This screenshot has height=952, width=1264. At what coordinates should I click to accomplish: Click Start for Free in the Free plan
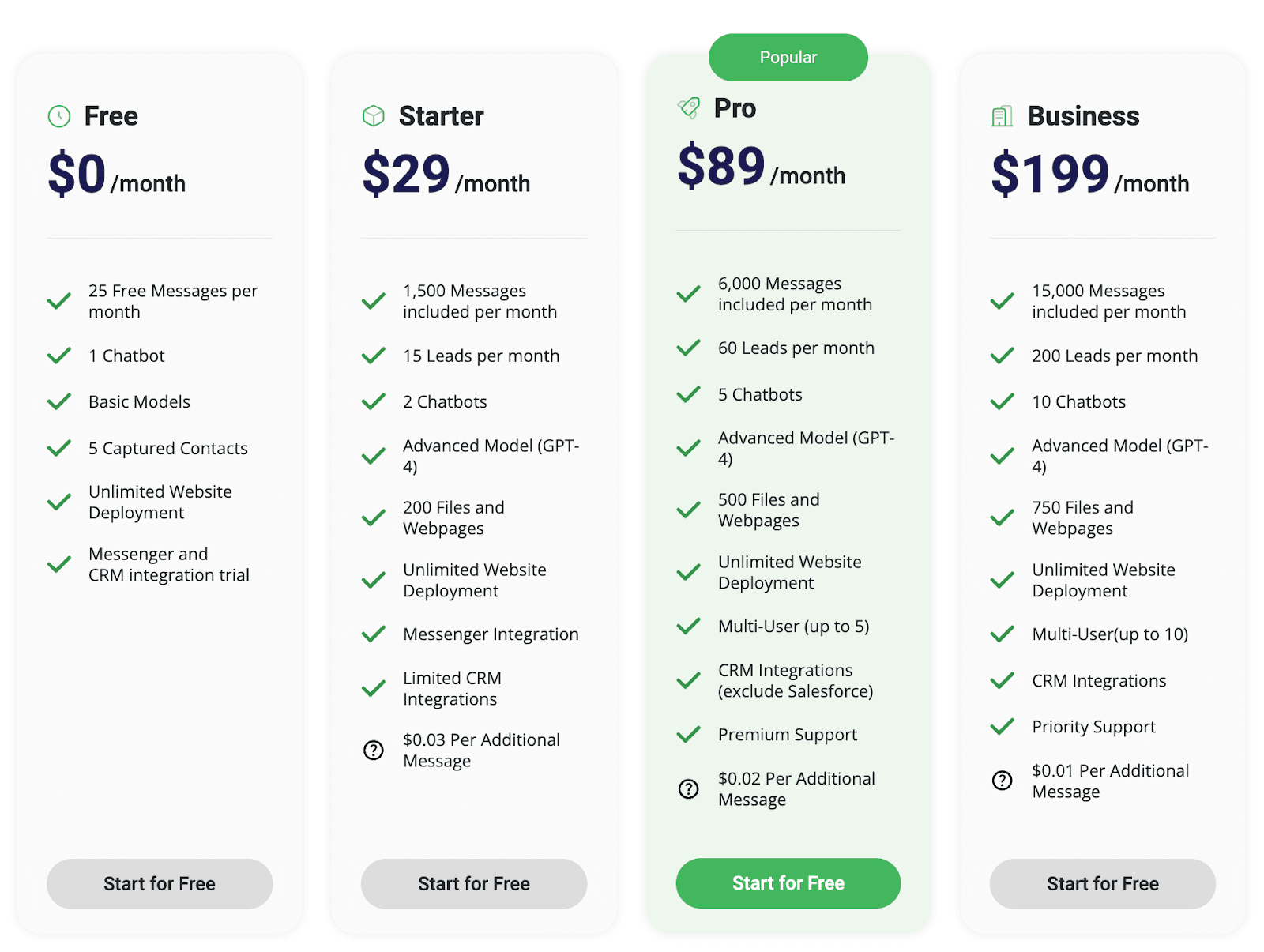point(160,883)
